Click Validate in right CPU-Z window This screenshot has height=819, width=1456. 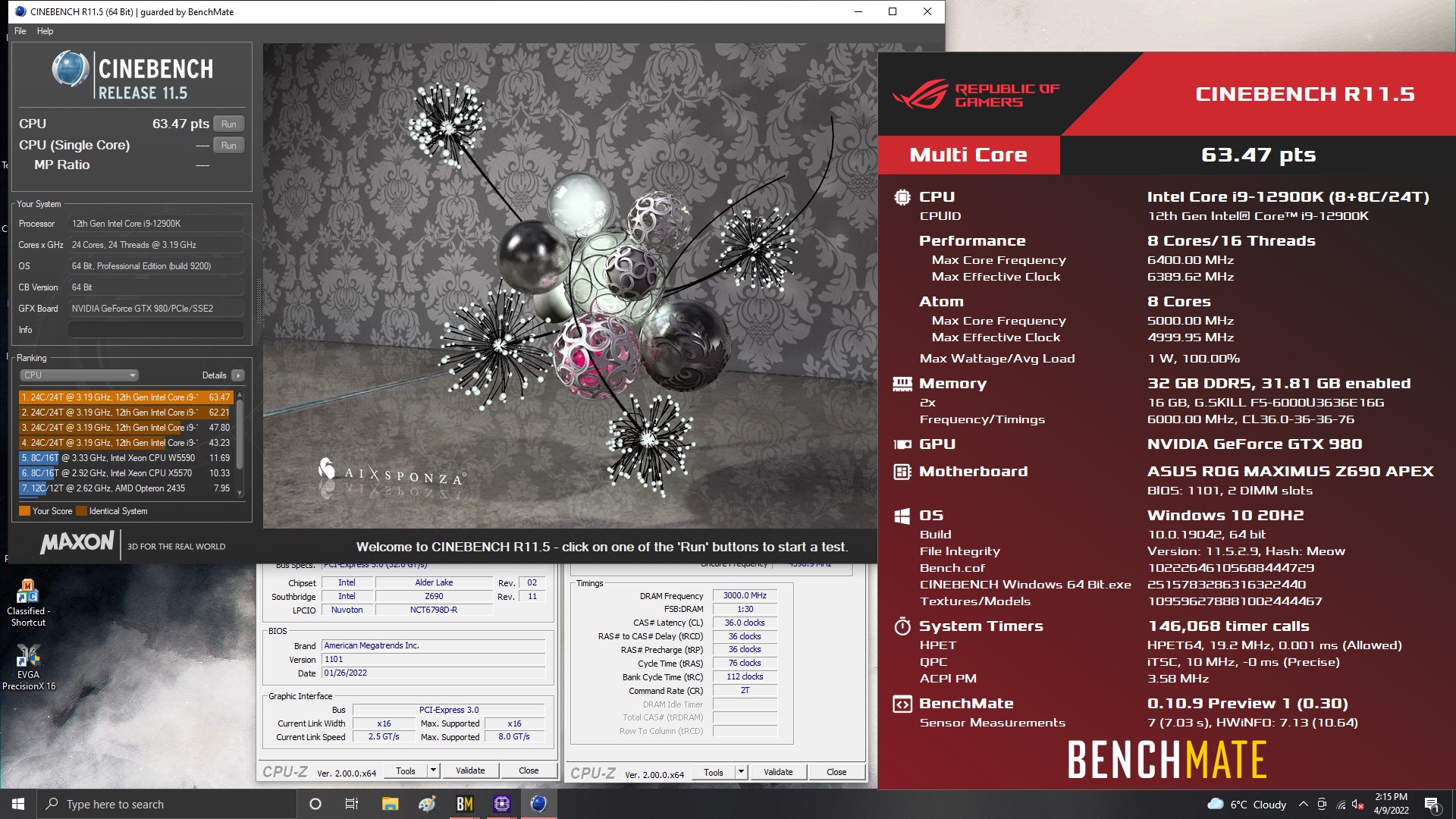(778, 773)
